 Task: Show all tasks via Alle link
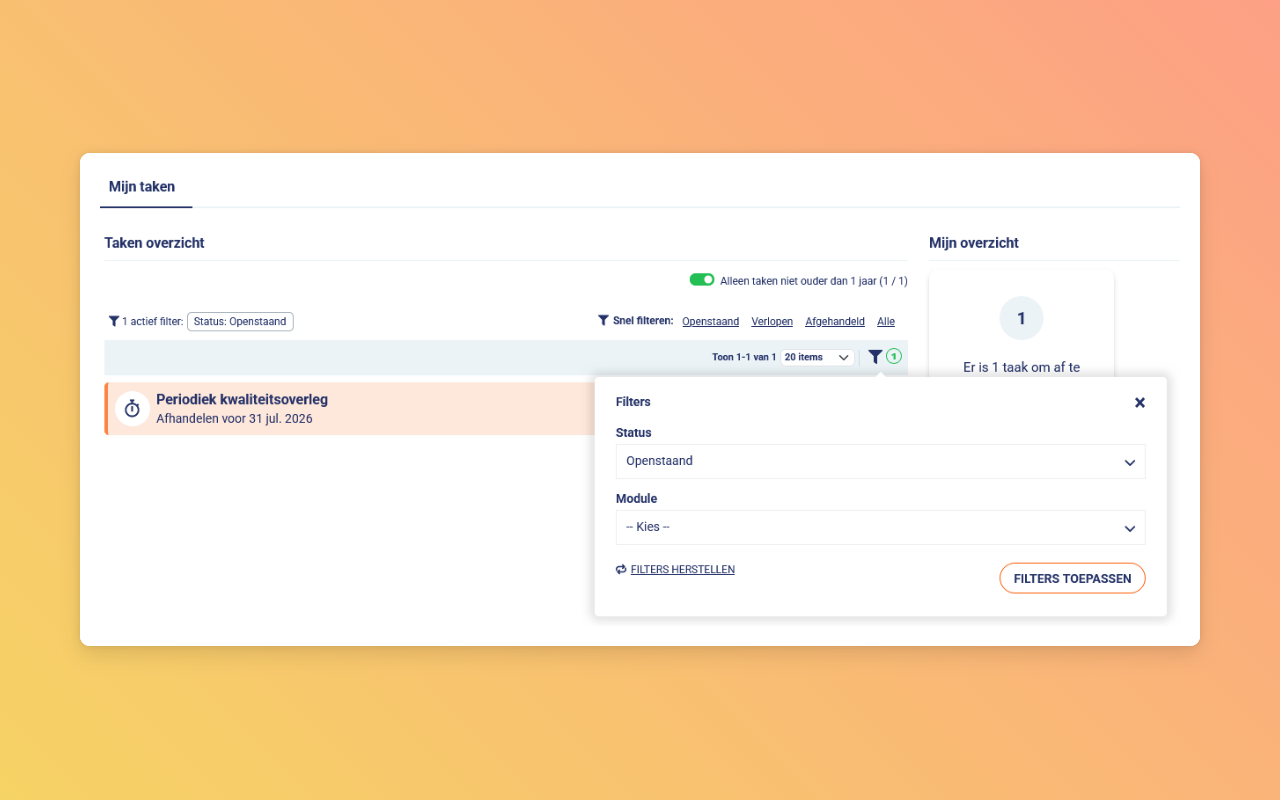point(886,321)
